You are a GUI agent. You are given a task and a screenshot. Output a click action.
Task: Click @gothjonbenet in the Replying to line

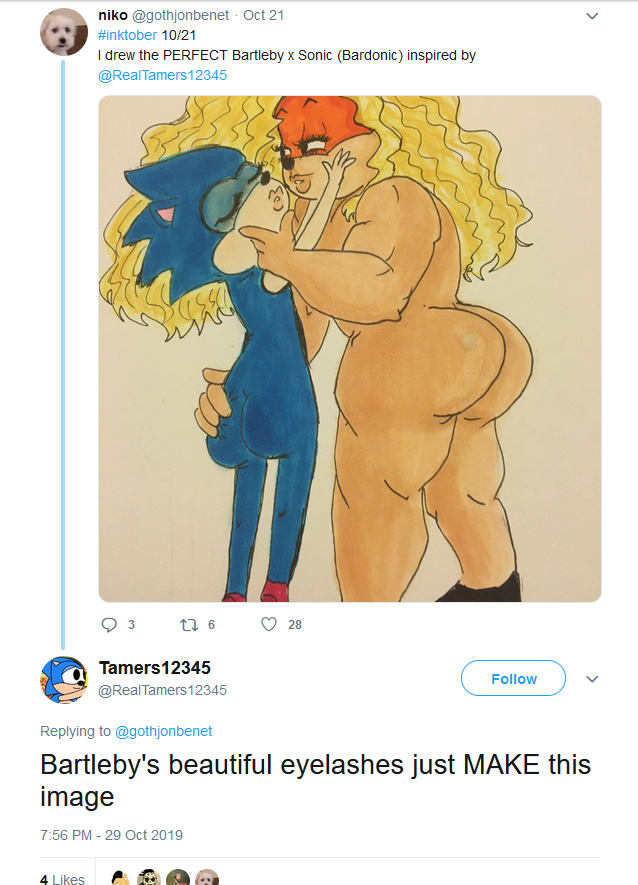[x=163, y=731]
